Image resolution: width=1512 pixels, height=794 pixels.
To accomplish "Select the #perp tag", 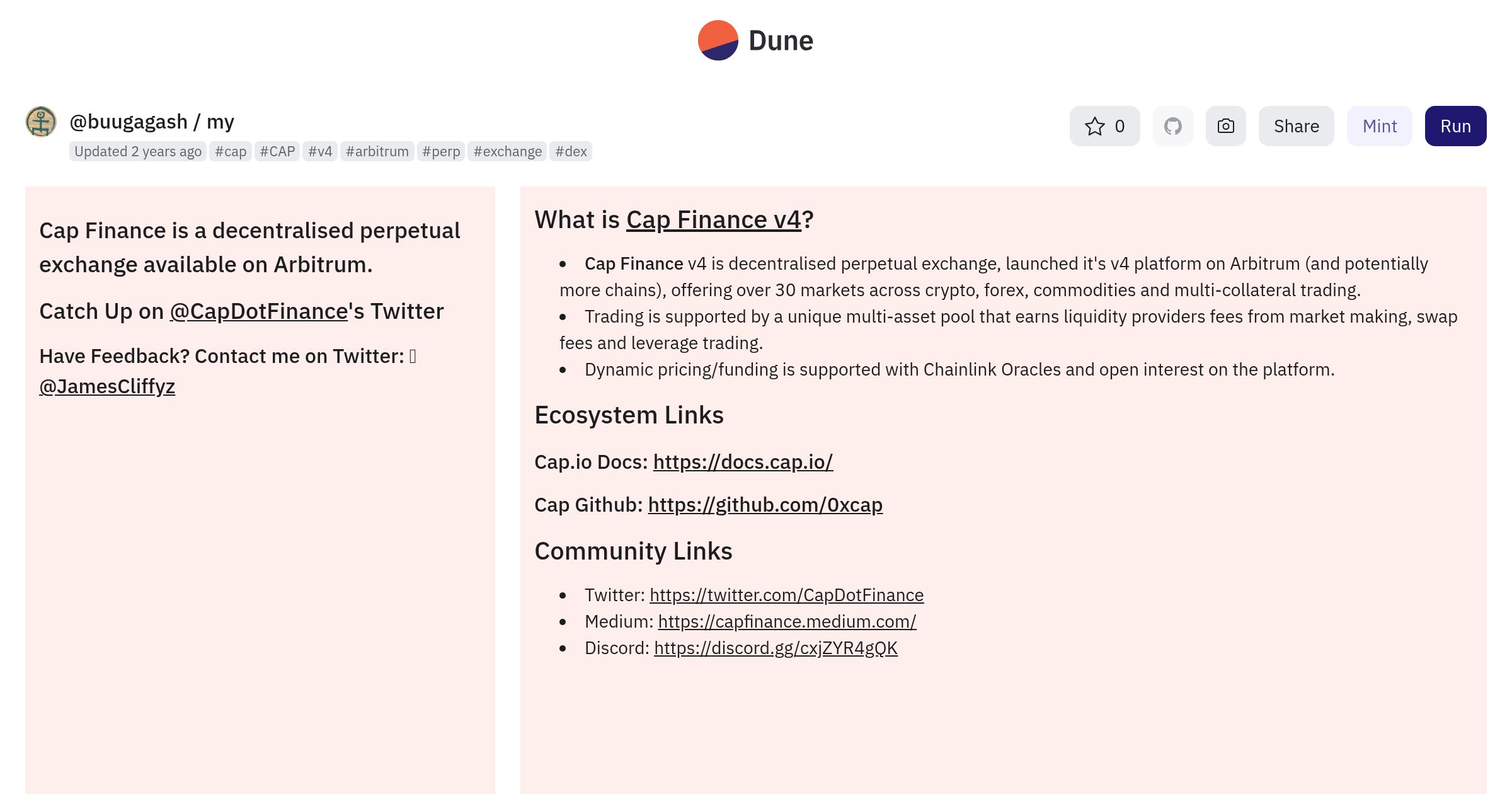I will (441, 151).
